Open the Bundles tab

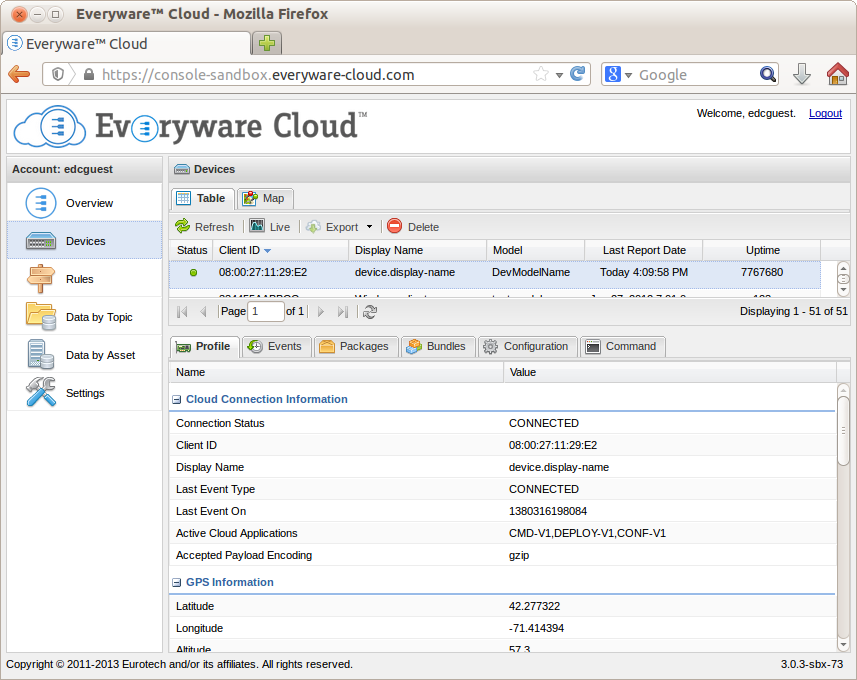[438, 347]
